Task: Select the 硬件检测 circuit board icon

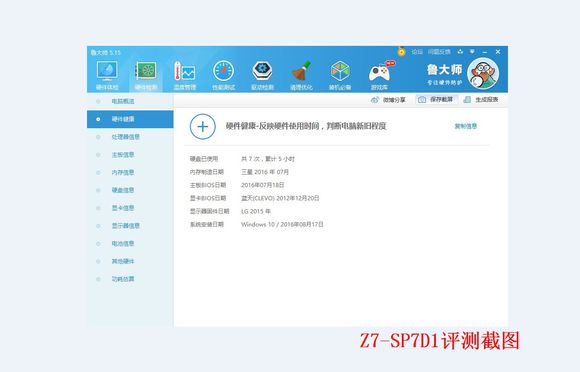Action: [x=146, y=71]
